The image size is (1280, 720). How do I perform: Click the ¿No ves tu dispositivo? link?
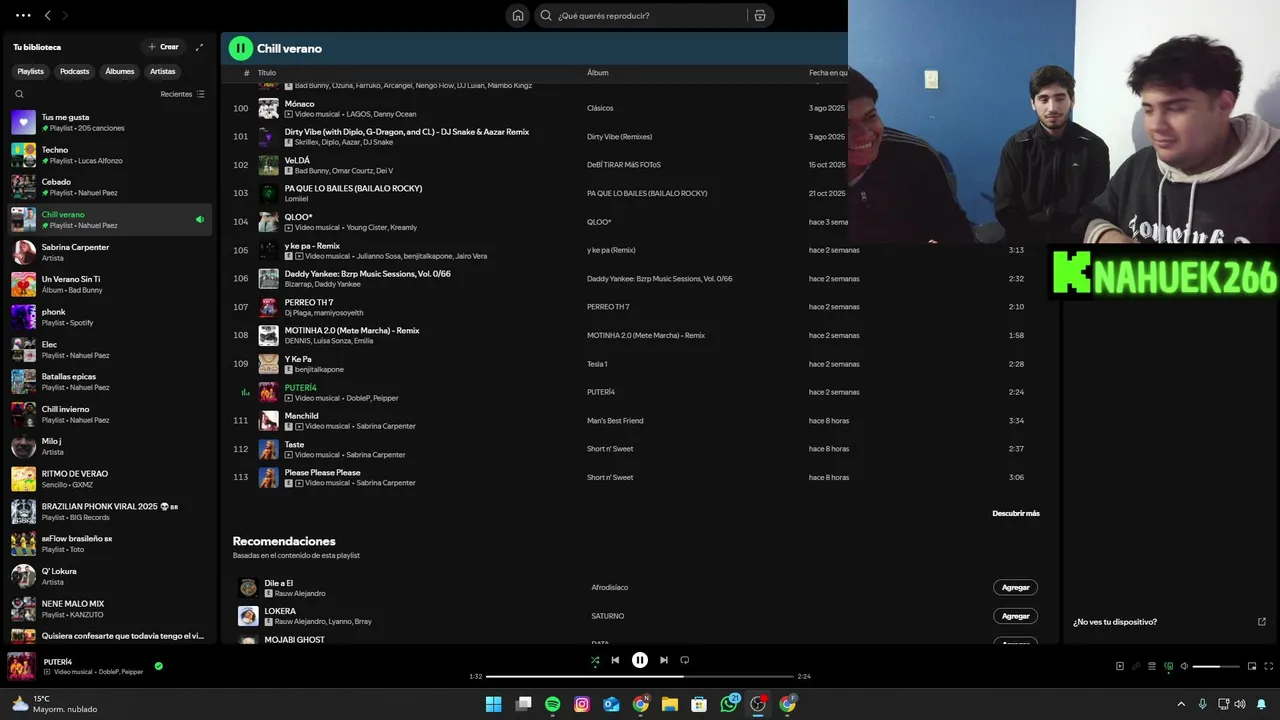[1115, 622]
